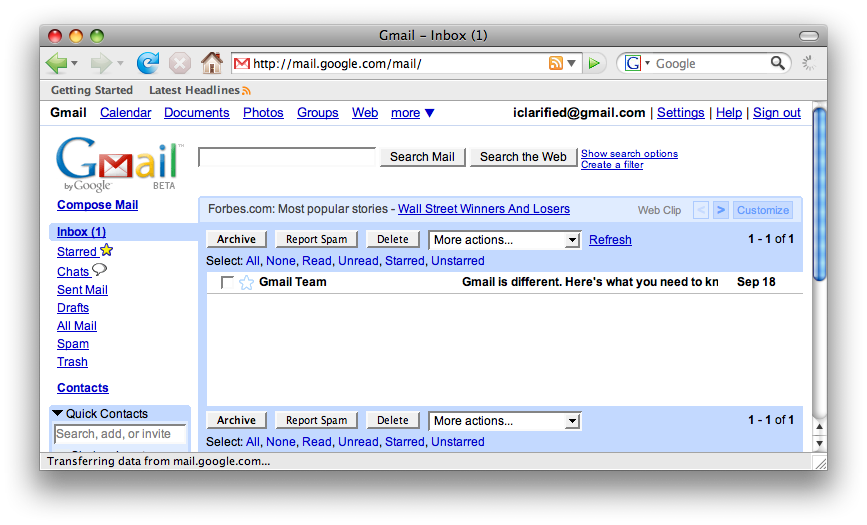The image size is (867, 525).
Task: Open Wall Street Winners And Losers link
Action: point(484,209)
